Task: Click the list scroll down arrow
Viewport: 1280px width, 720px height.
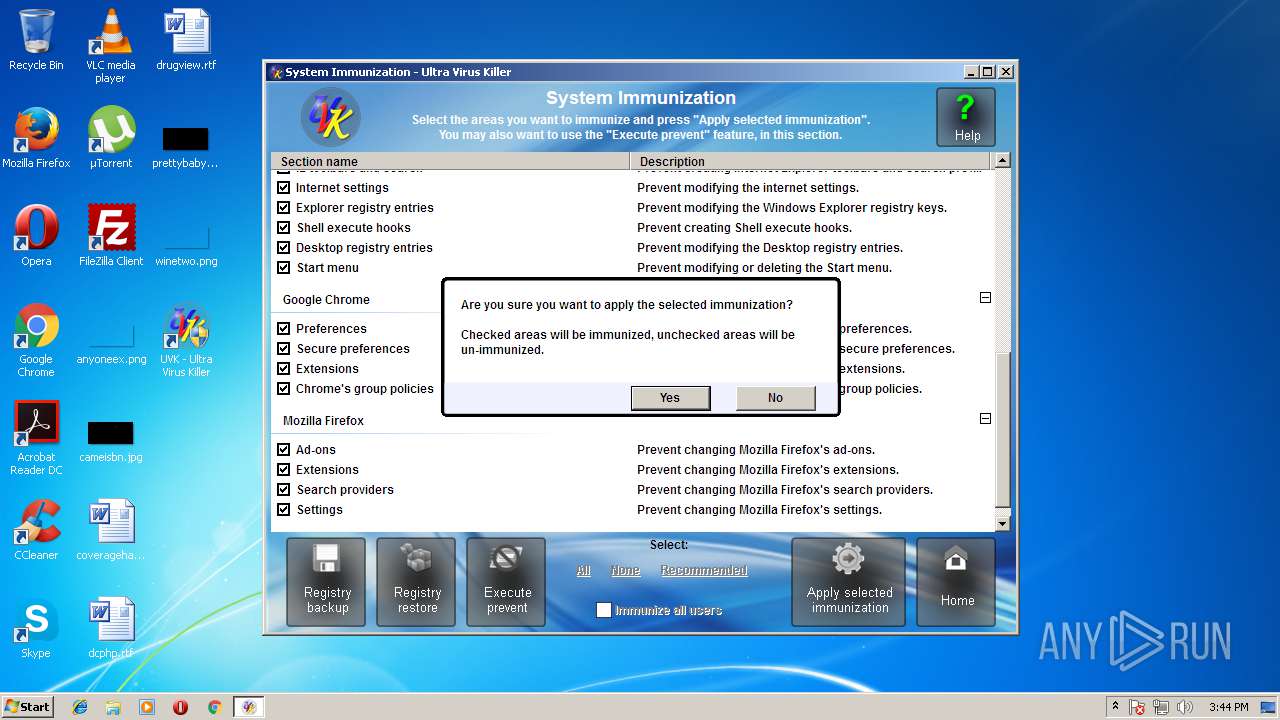Action: [1003, 523]
